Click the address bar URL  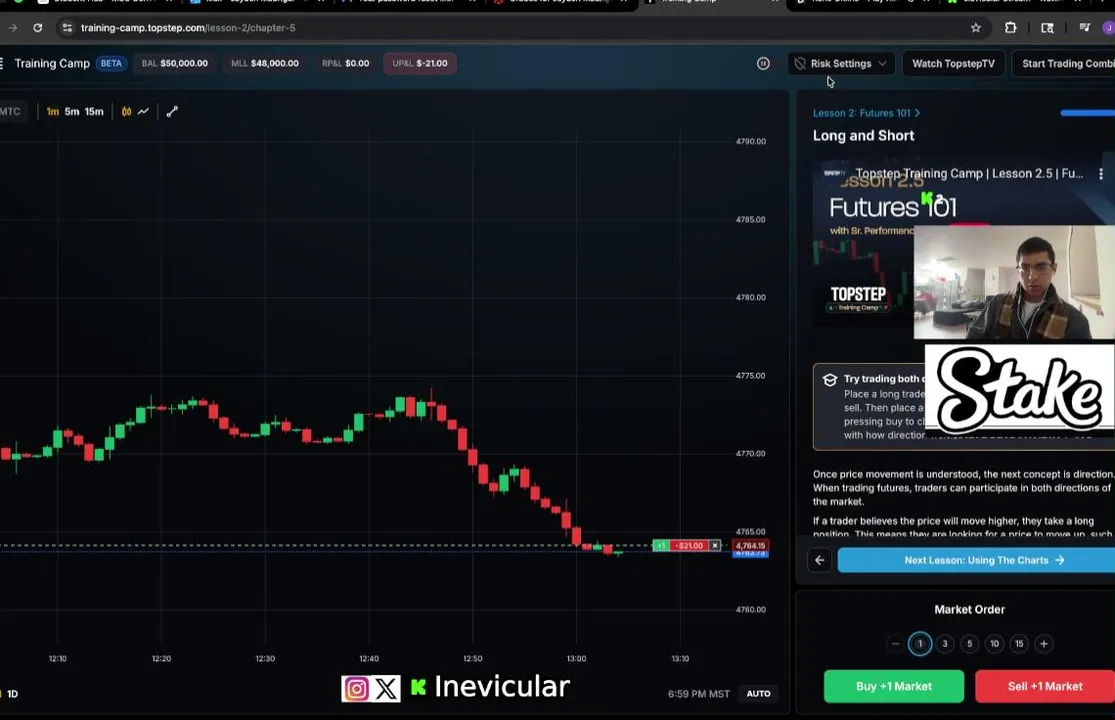pyautogui.click(x=188, y=28)
